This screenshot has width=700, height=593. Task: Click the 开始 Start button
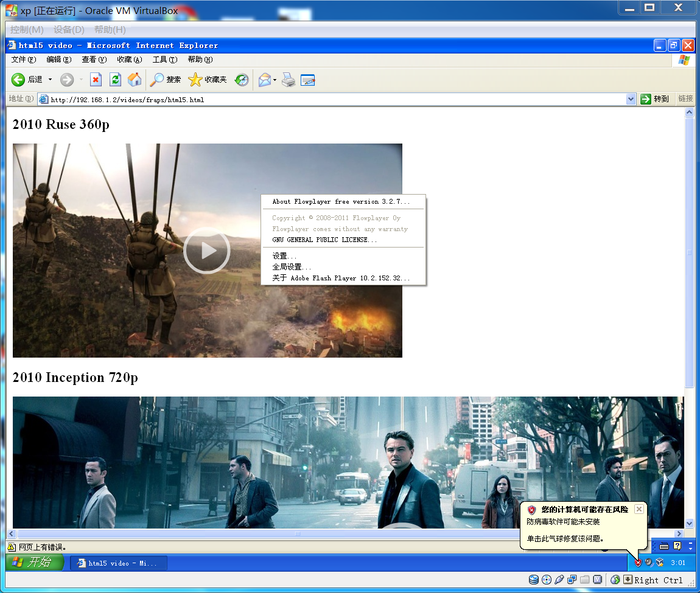(35, 562)
